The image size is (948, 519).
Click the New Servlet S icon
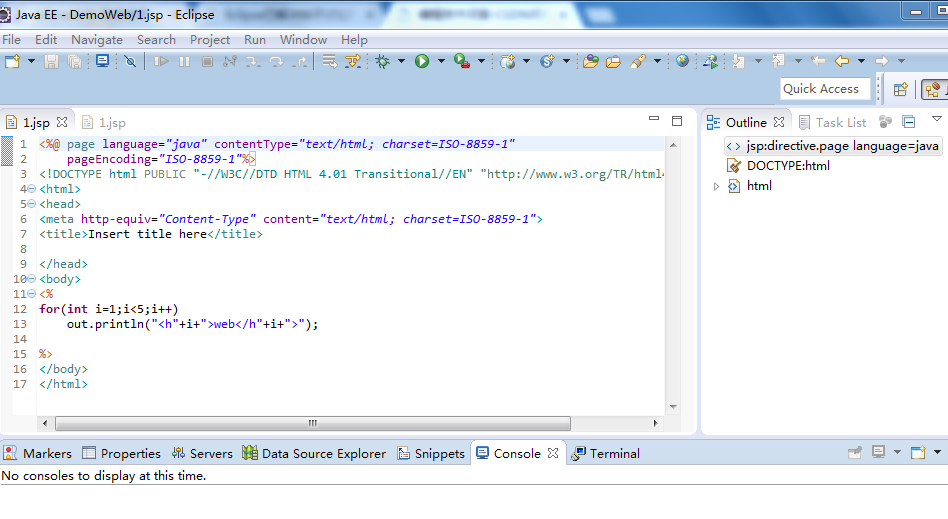point(547,61)
